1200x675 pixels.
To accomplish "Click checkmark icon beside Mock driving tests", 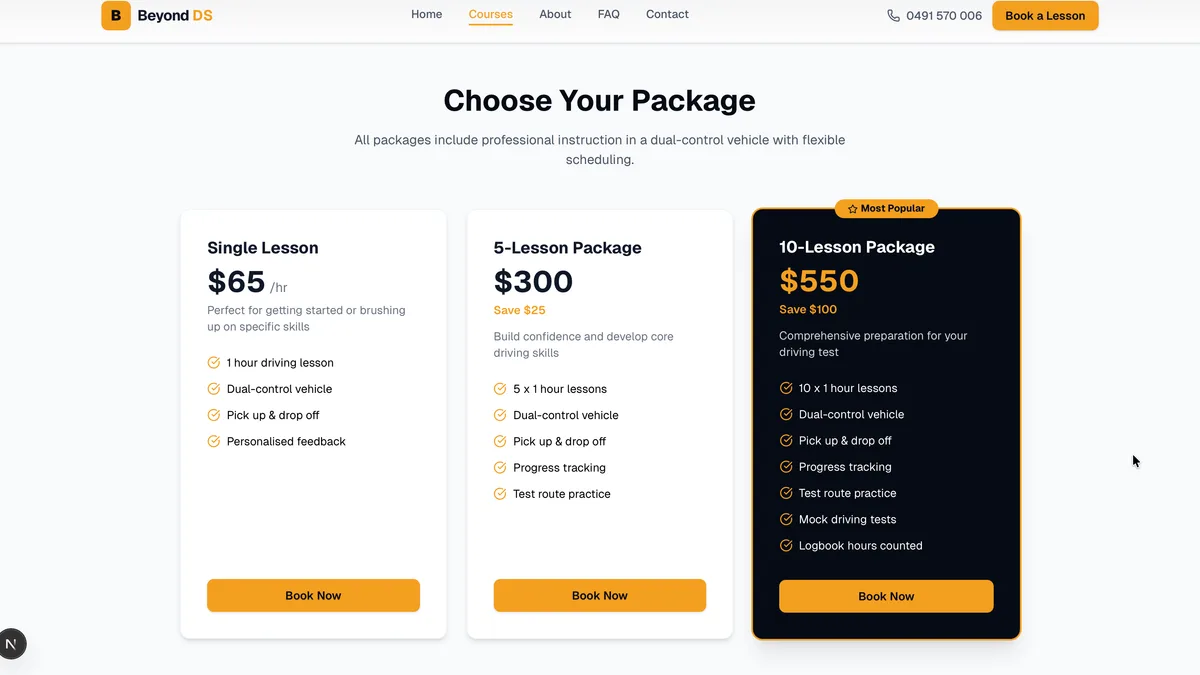I will coord(786,519).
